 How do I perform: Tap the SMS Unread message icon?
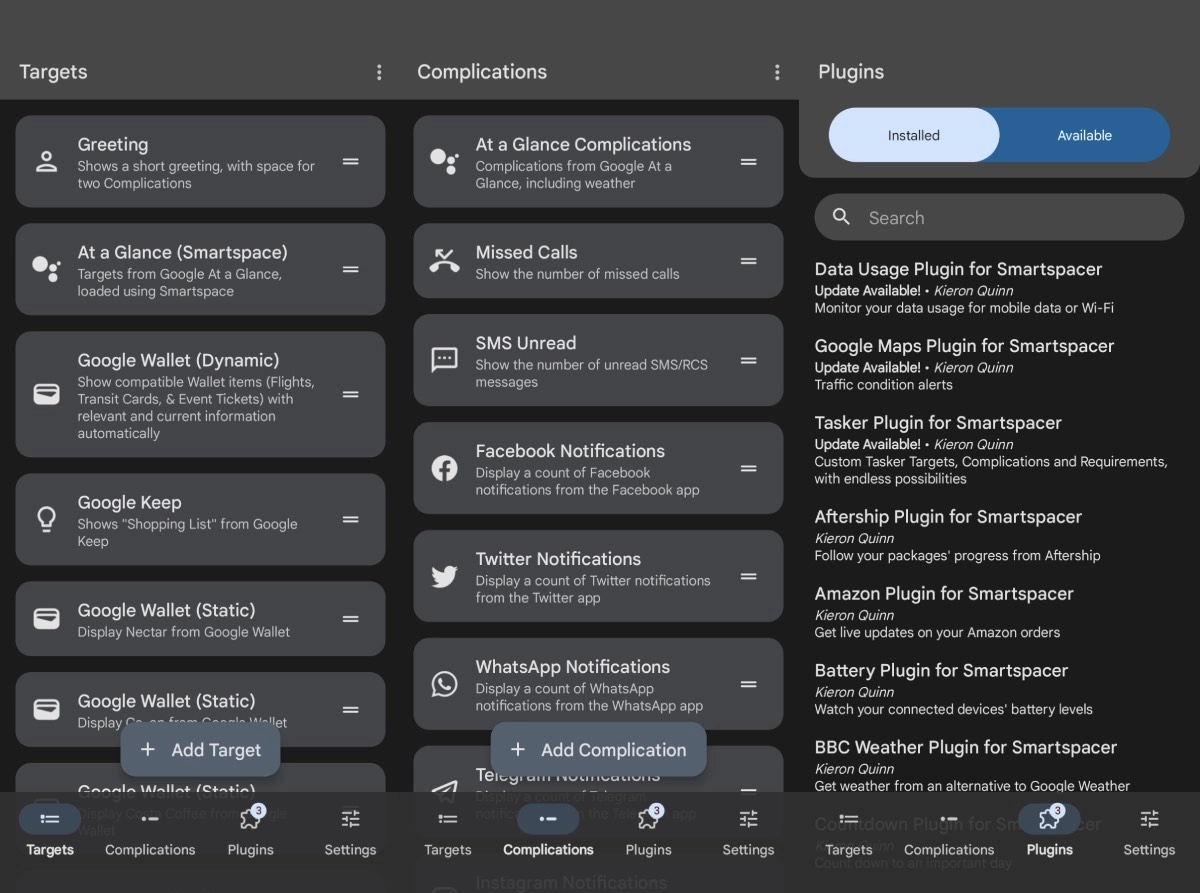coord(444,360)
